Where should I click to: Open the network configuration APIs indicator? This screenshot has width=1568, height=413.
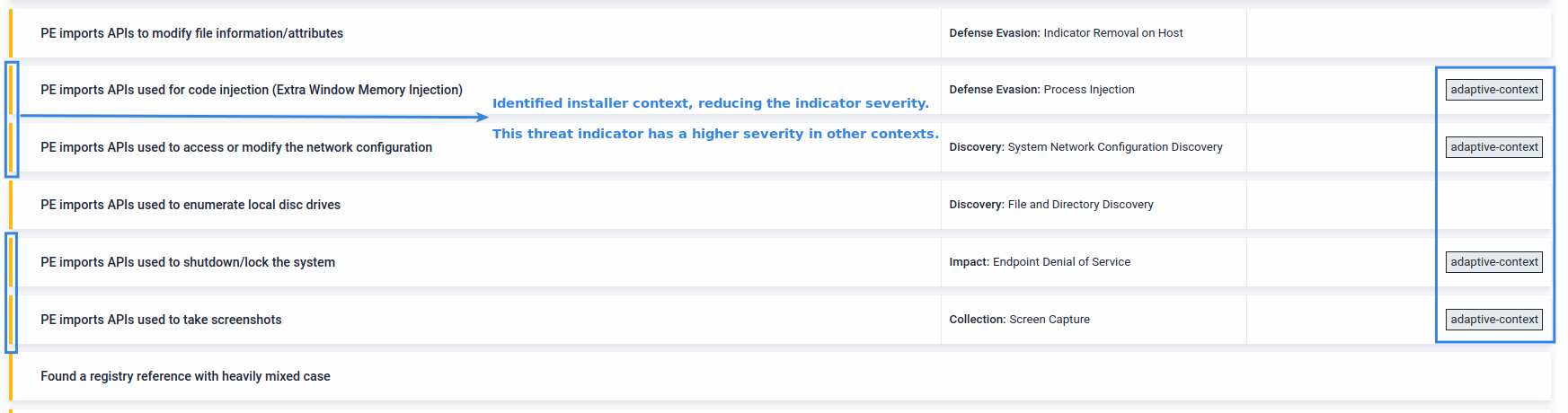pos(236,147)
